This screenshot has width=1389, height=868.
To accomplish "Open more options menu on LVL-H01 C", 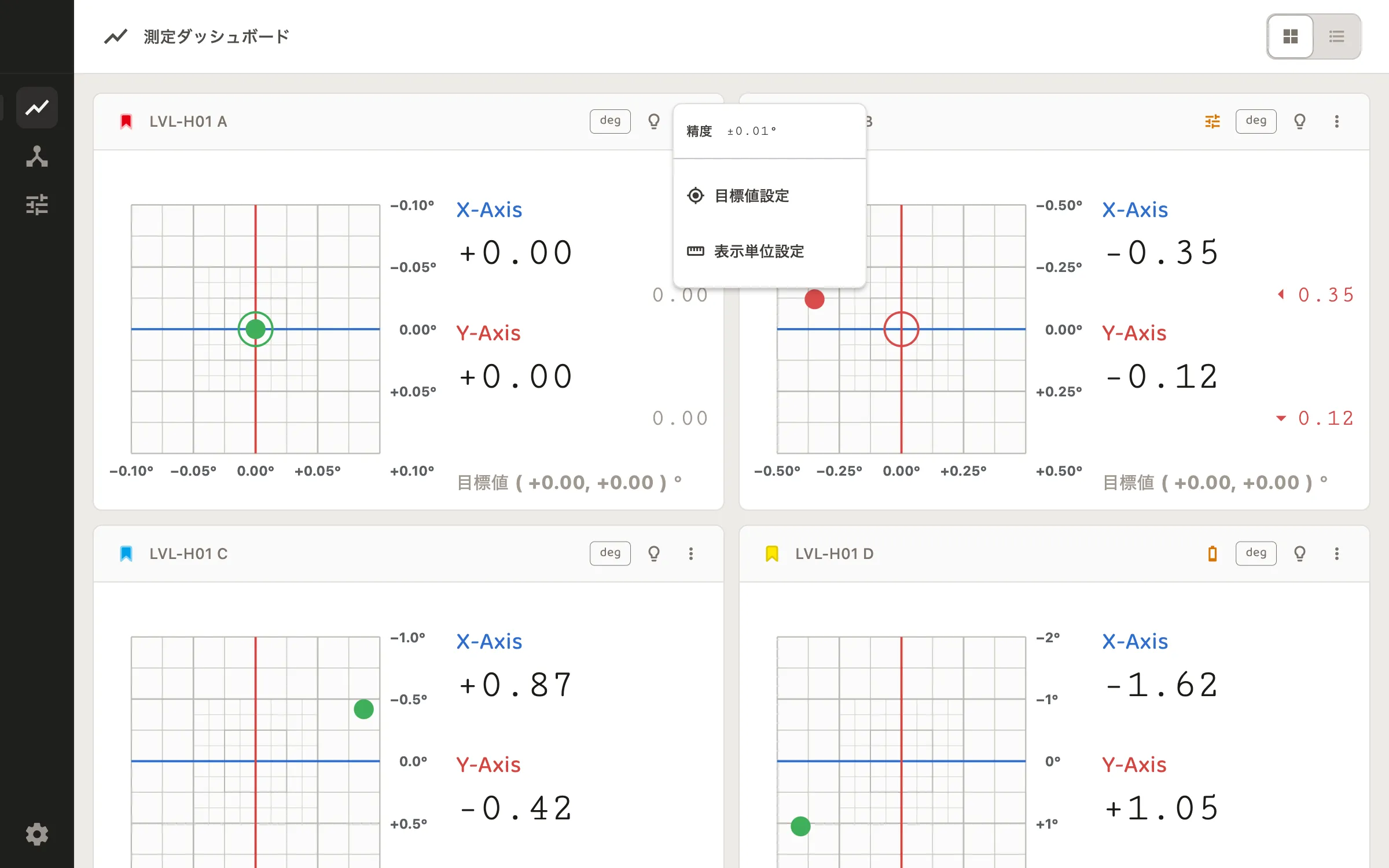I will [x=691, y=554].
